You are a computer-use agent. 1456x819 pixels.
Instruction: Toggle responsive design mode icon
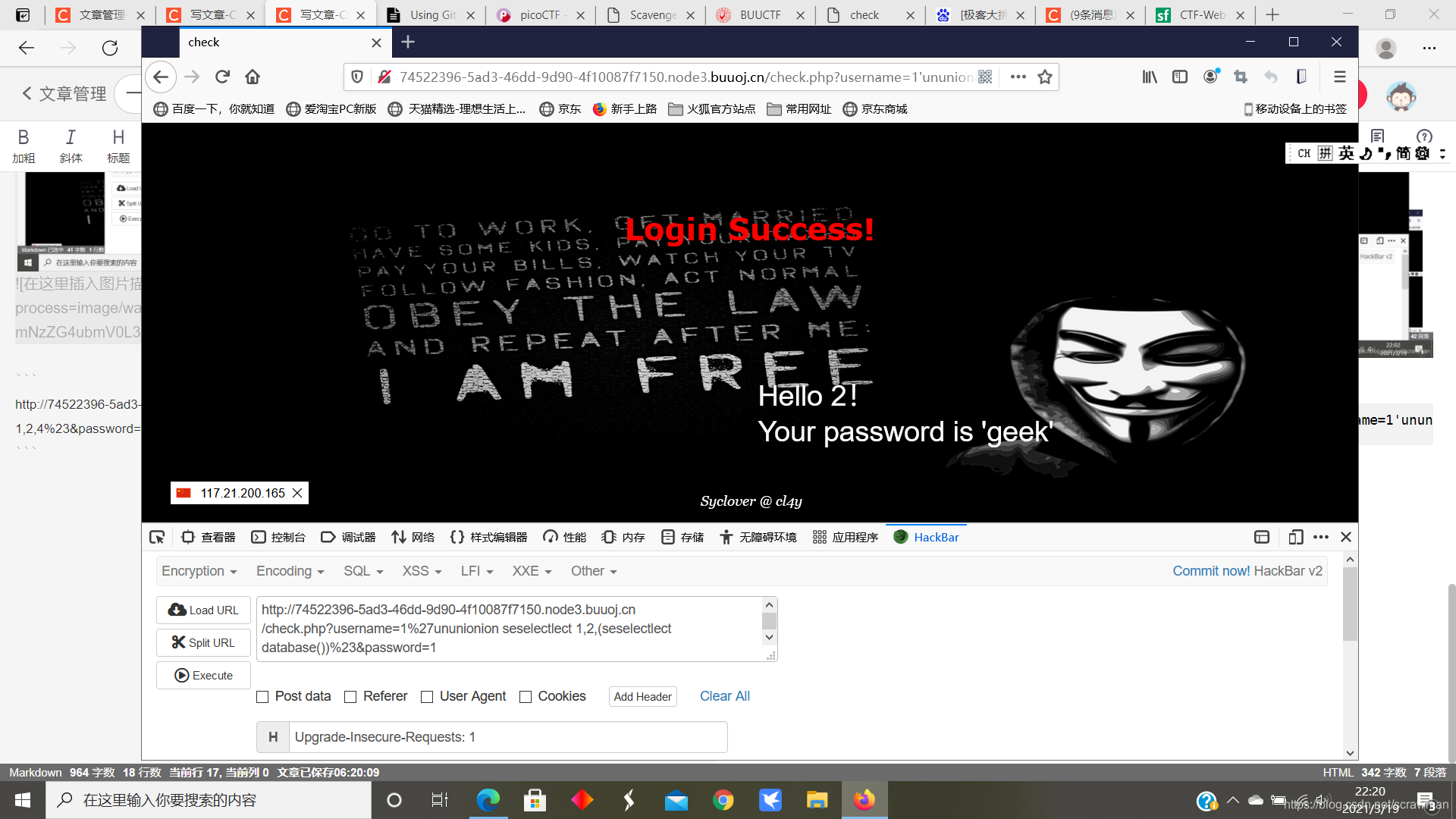pos(1295,537)
